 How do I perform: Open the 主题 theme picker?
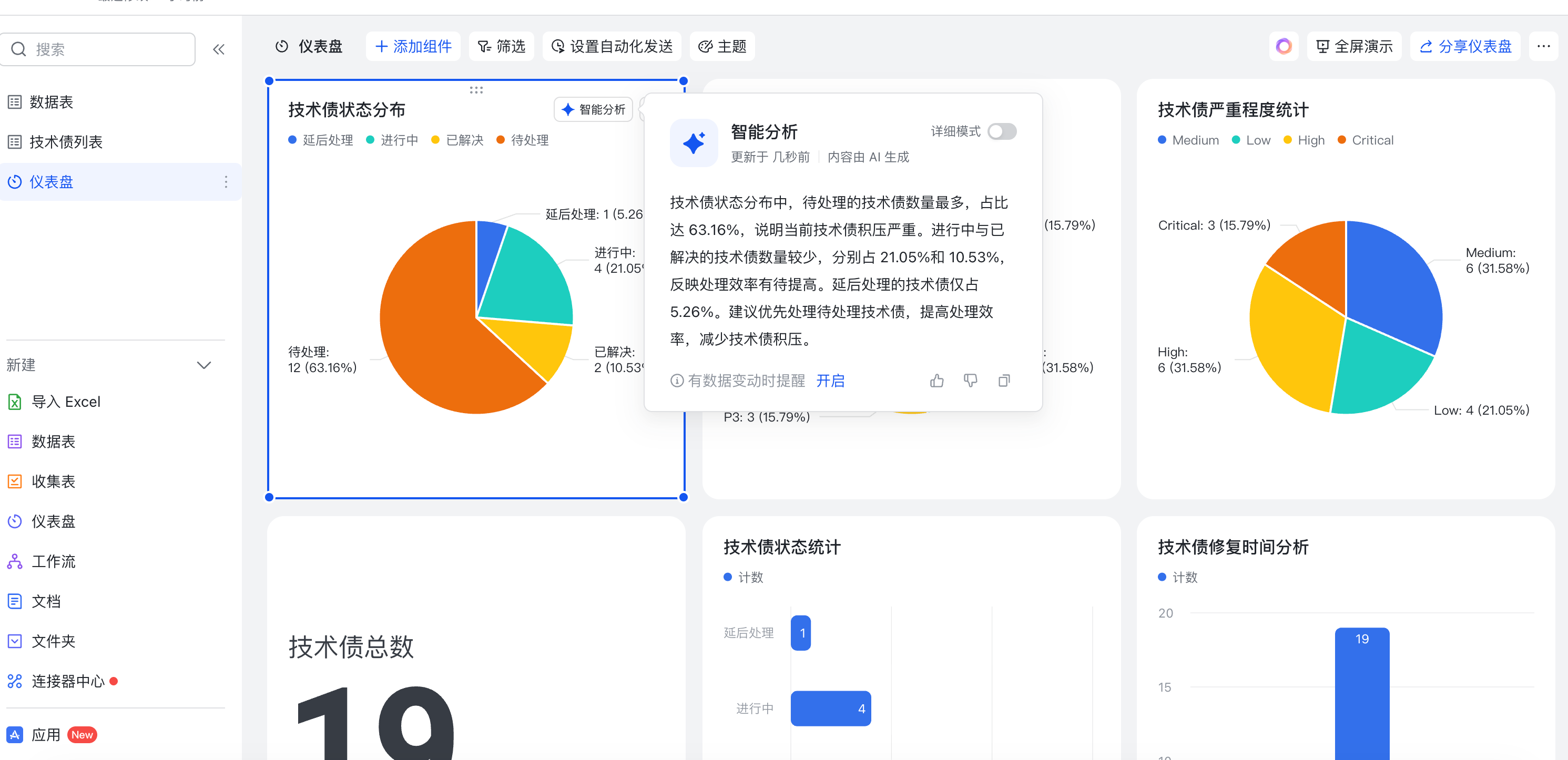[x=722, y=47]
